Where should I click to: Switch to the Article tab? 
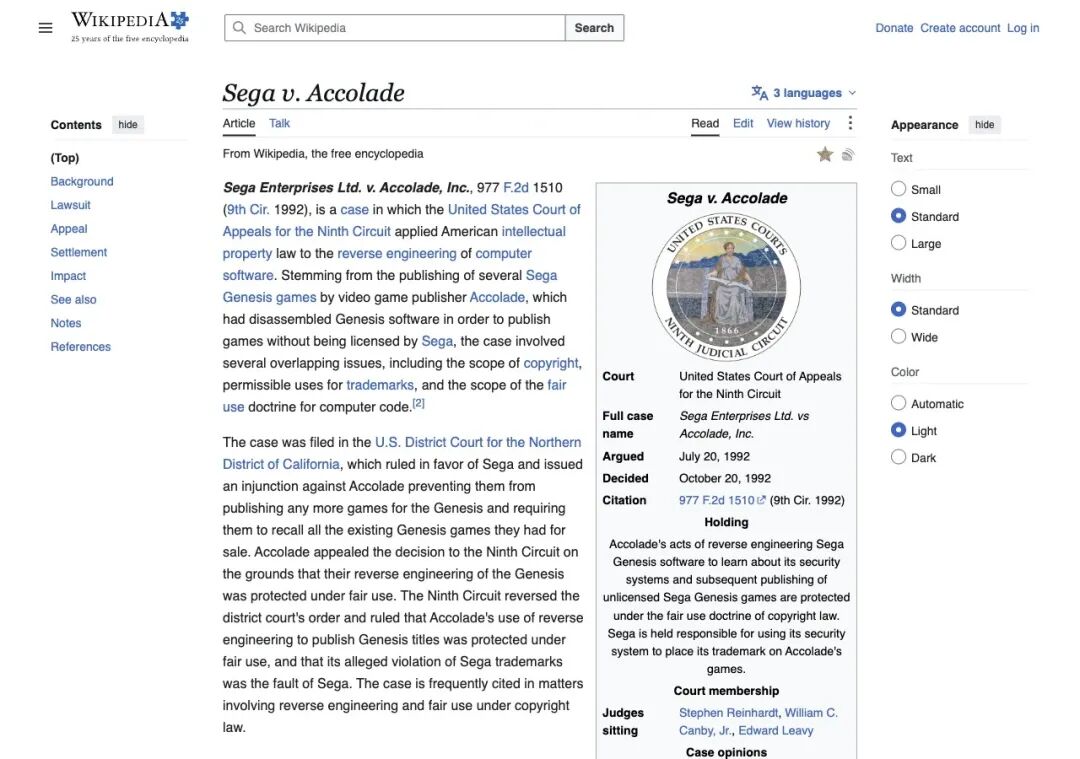pos(238,123)
